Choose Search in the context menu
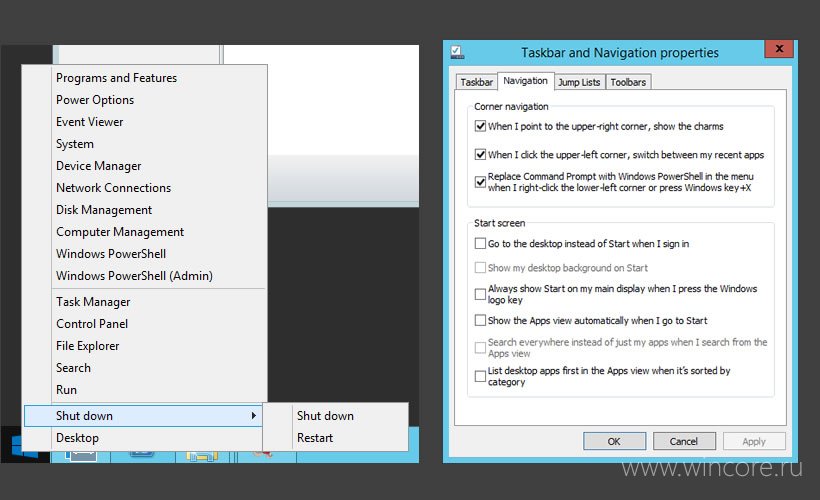Screen dimensions: 820x500 pos(143,368)
